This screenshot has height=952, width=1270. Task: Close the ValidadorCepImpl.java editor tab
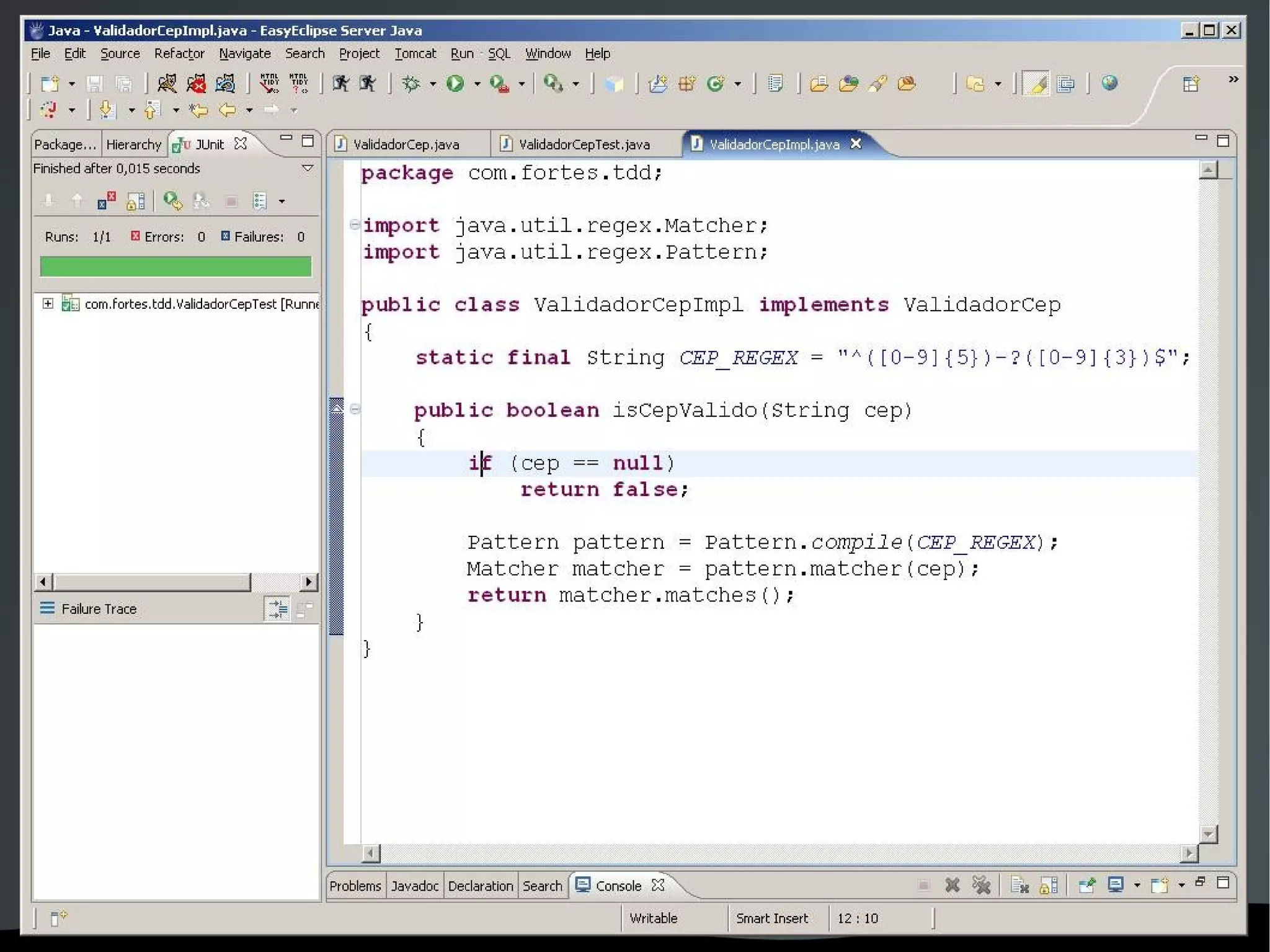click(856, 144)
